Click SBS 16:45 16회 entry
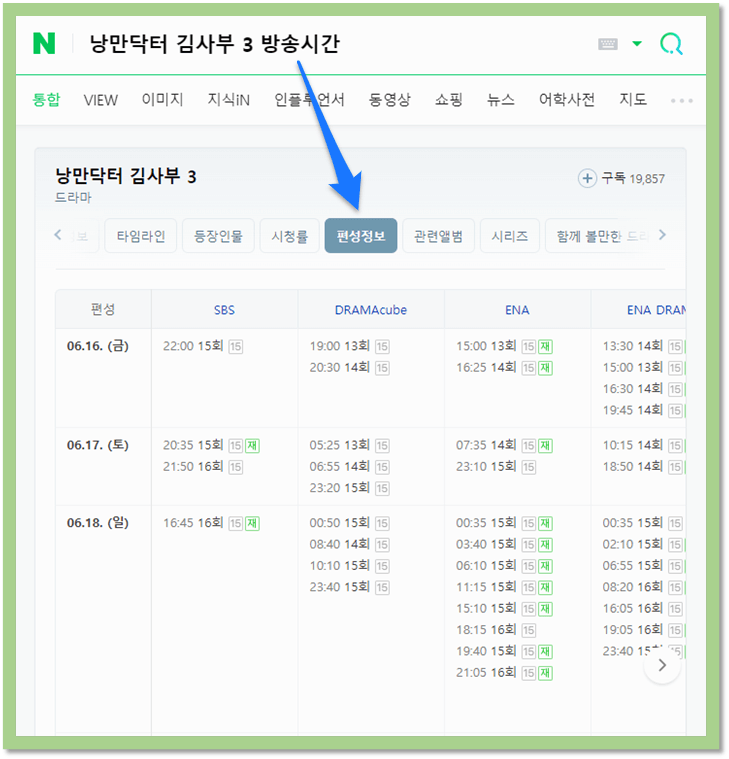729x759 pixels. (211, 523)
